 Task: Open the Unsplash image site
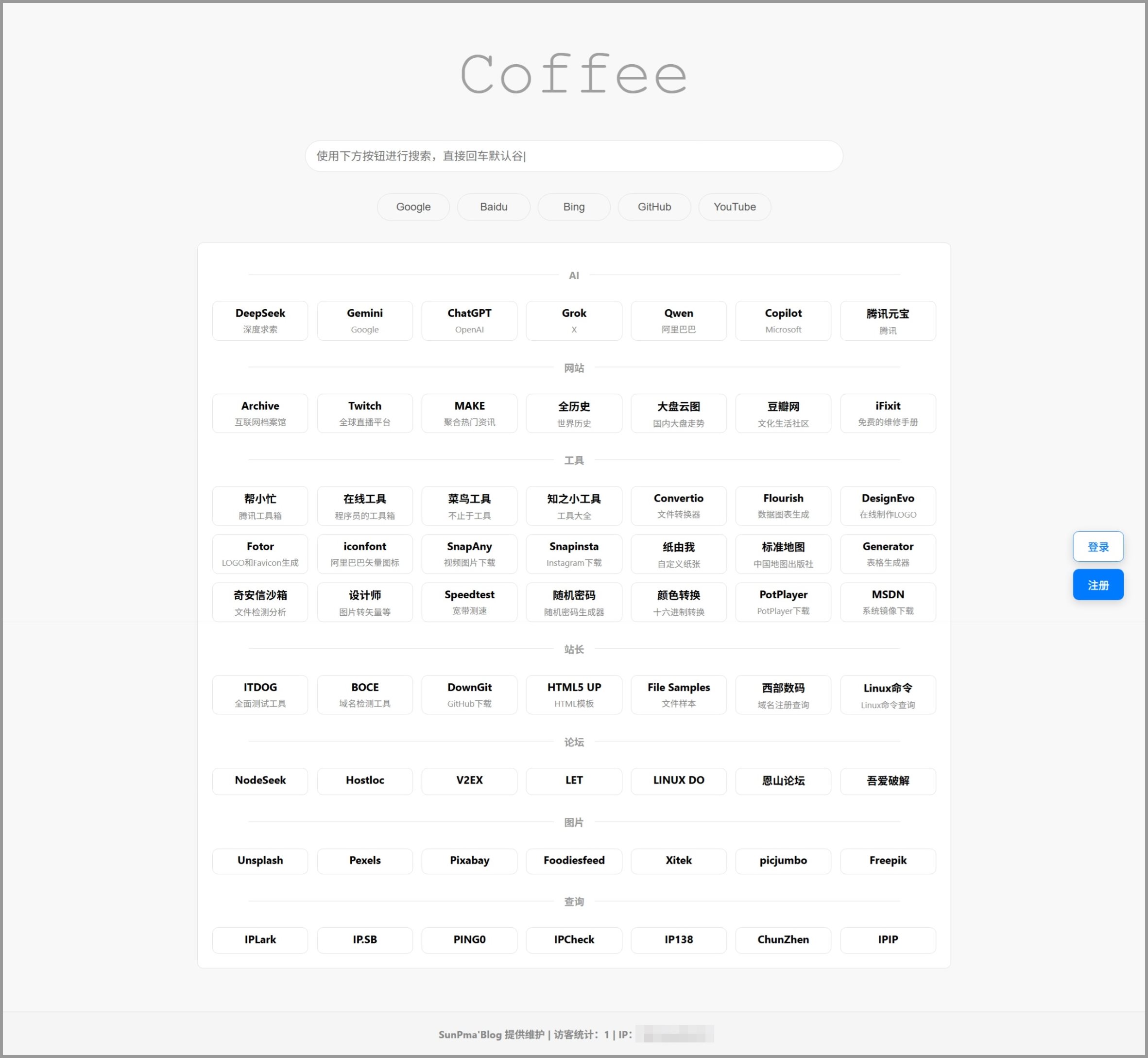click(x=260, y=861)
